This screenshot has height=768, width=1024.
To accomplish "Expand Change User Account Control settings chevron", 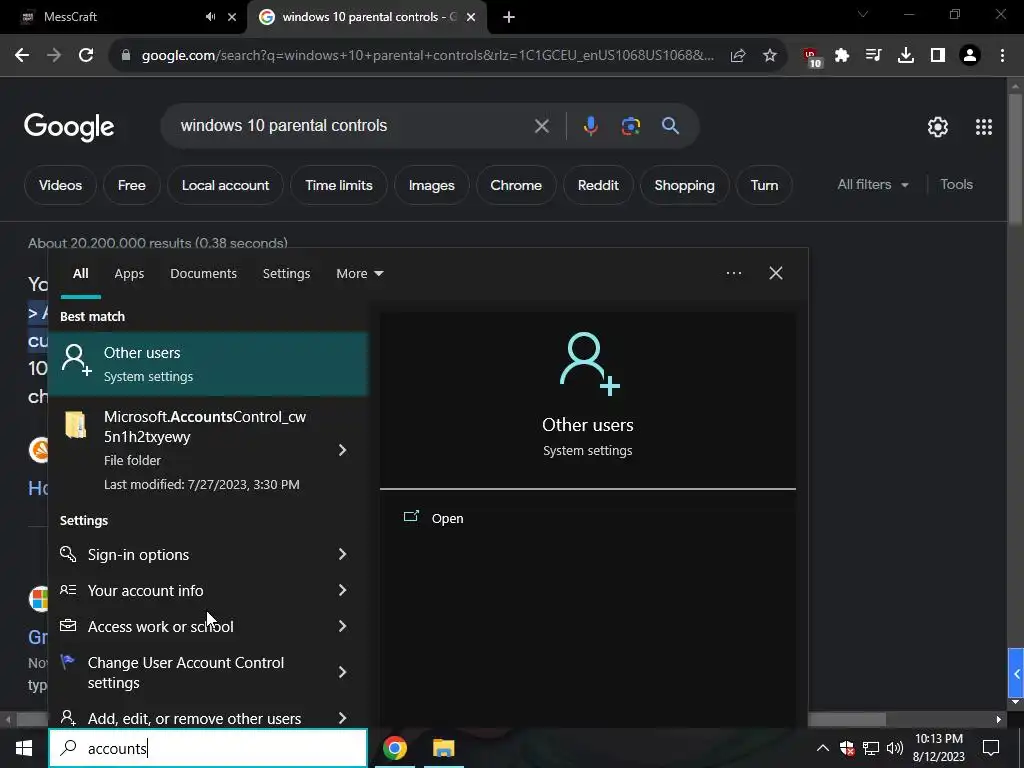I will 342,672.
